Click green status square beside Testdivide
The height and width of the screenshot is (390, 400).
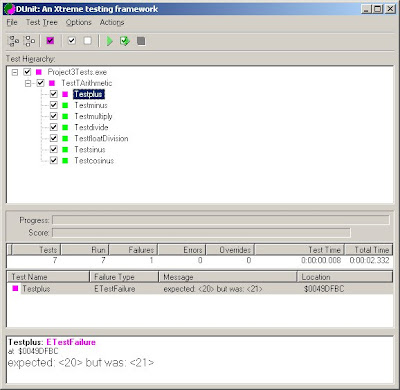coord(65,127)
